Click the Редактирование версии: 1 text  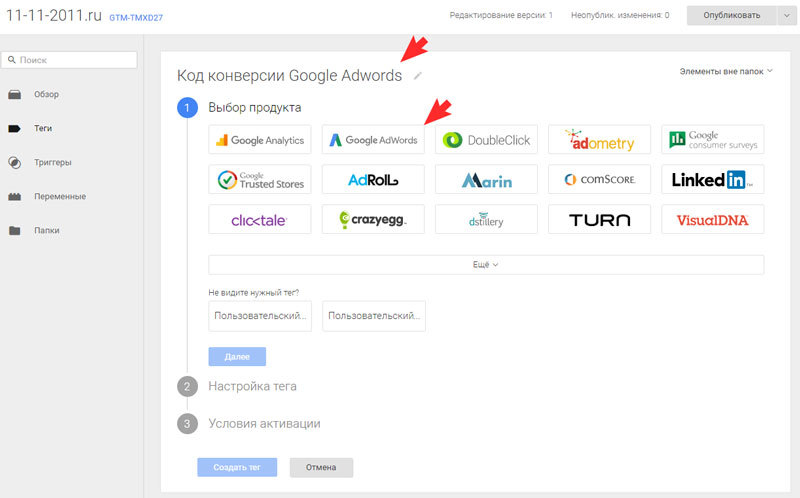point(501,15)
